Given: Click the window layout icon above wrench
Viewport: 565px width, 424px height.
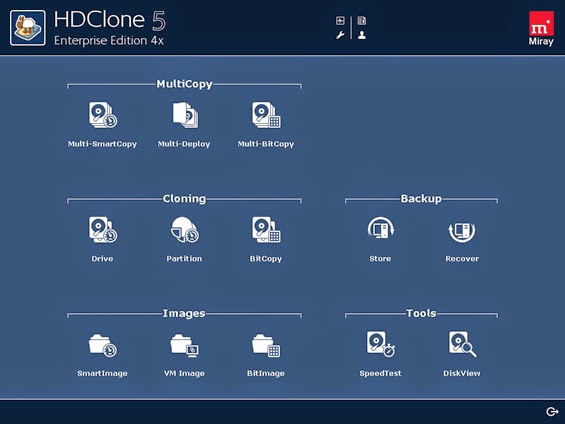Looking at the screenshot, I should pos(340,21).
